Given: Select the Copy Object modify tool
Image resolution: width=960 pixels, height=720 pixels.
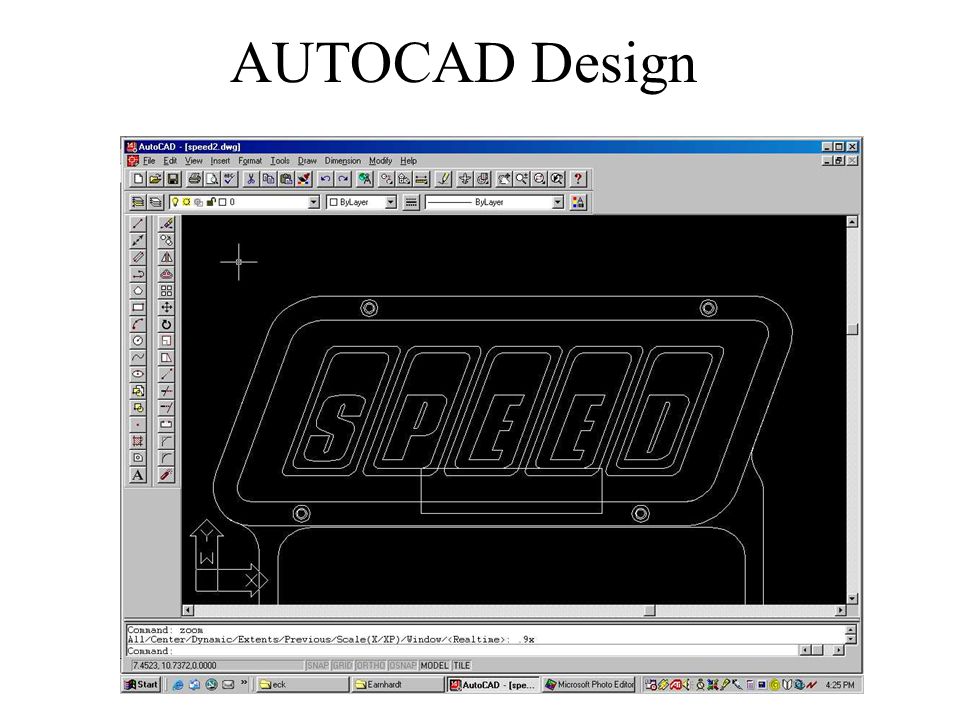Looking at the screenshot, I should pos(166,241).
